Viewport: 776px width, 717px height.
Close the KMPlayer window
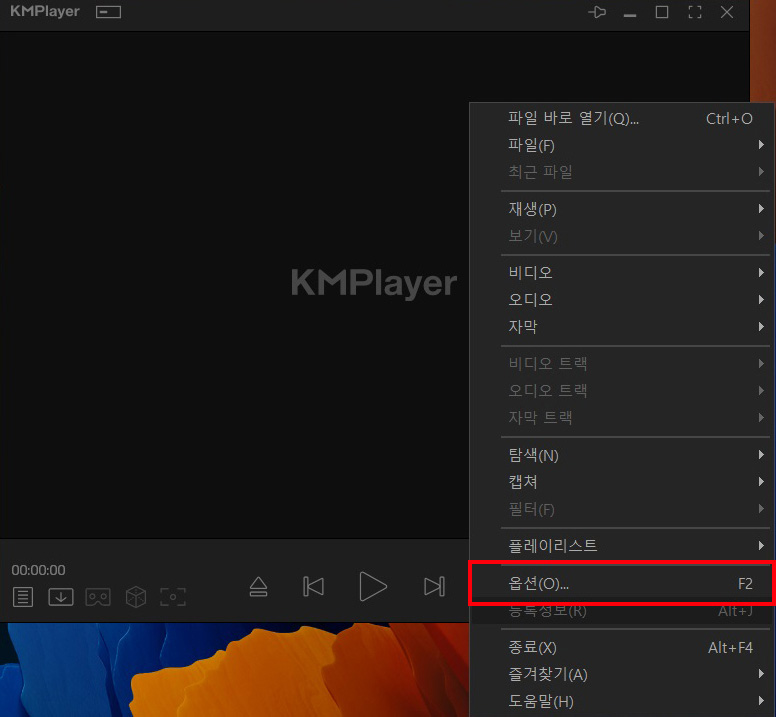coord(727,12)
